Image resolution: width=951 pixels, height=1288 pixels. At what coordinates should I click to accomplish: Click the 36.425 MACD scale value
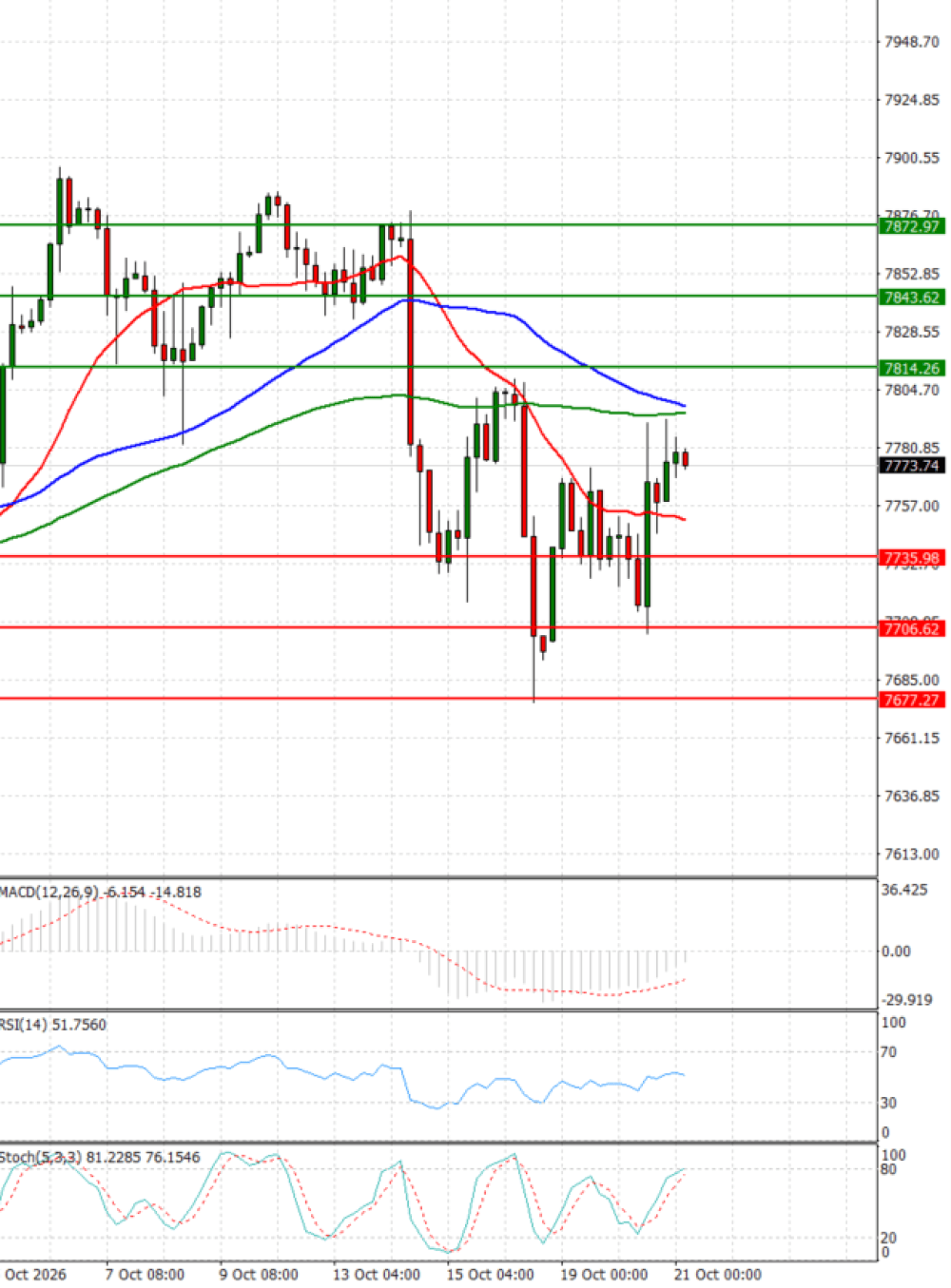[903, 890]
